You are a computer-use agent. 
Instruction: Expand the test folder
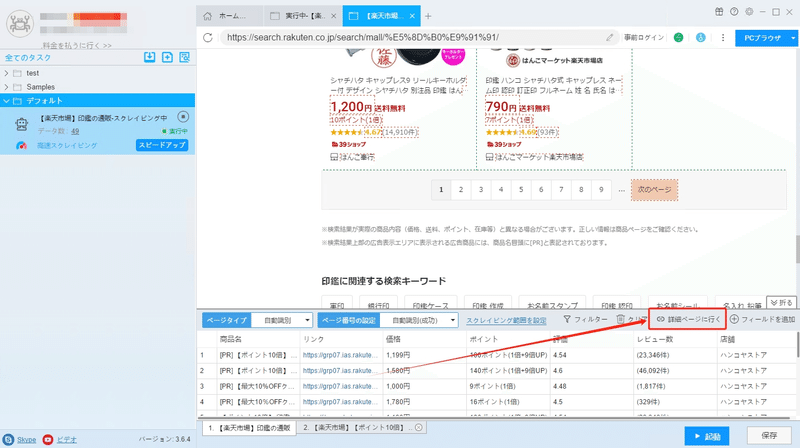(x=6, y=73)
